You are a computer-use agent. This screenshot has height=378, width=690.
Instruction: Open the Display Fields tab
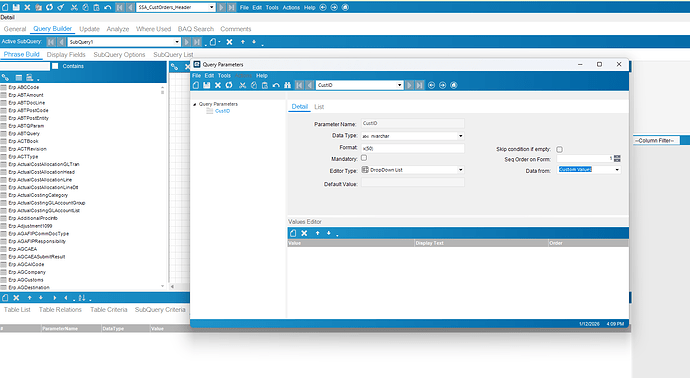[66, 55]
